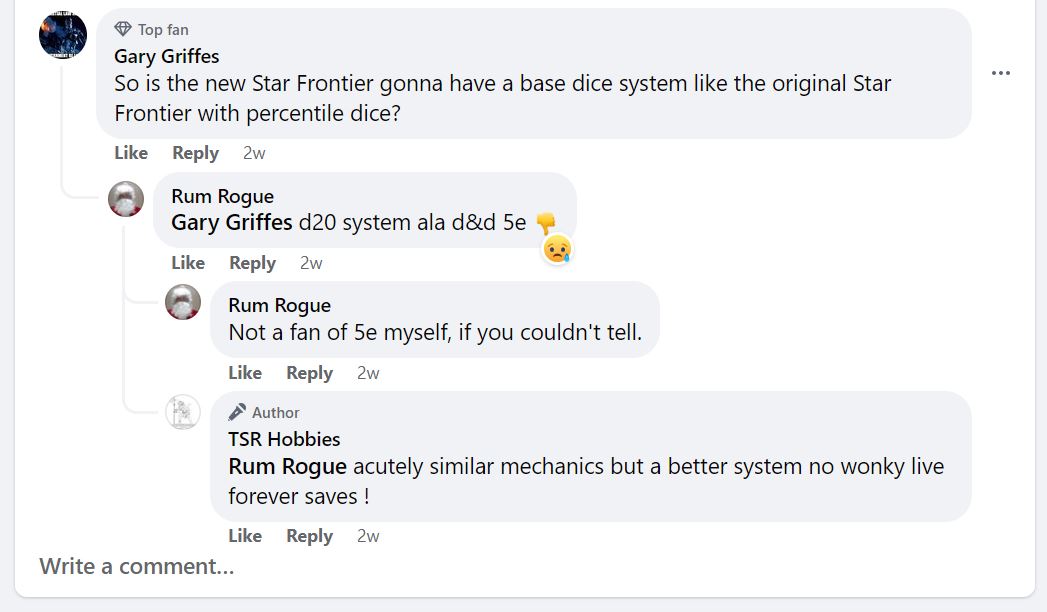Click the TSR Hobbies name link
The image size is (1047, 612).
pos(284,439)
